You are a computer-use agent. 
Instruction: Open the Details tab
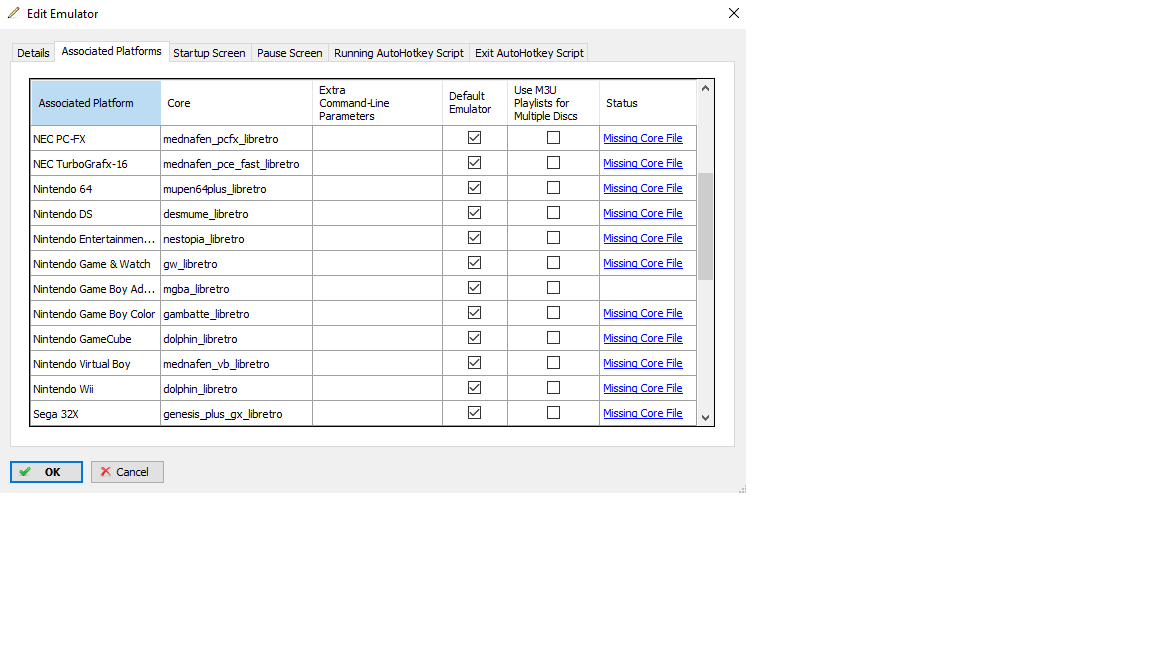pos(33,53)
